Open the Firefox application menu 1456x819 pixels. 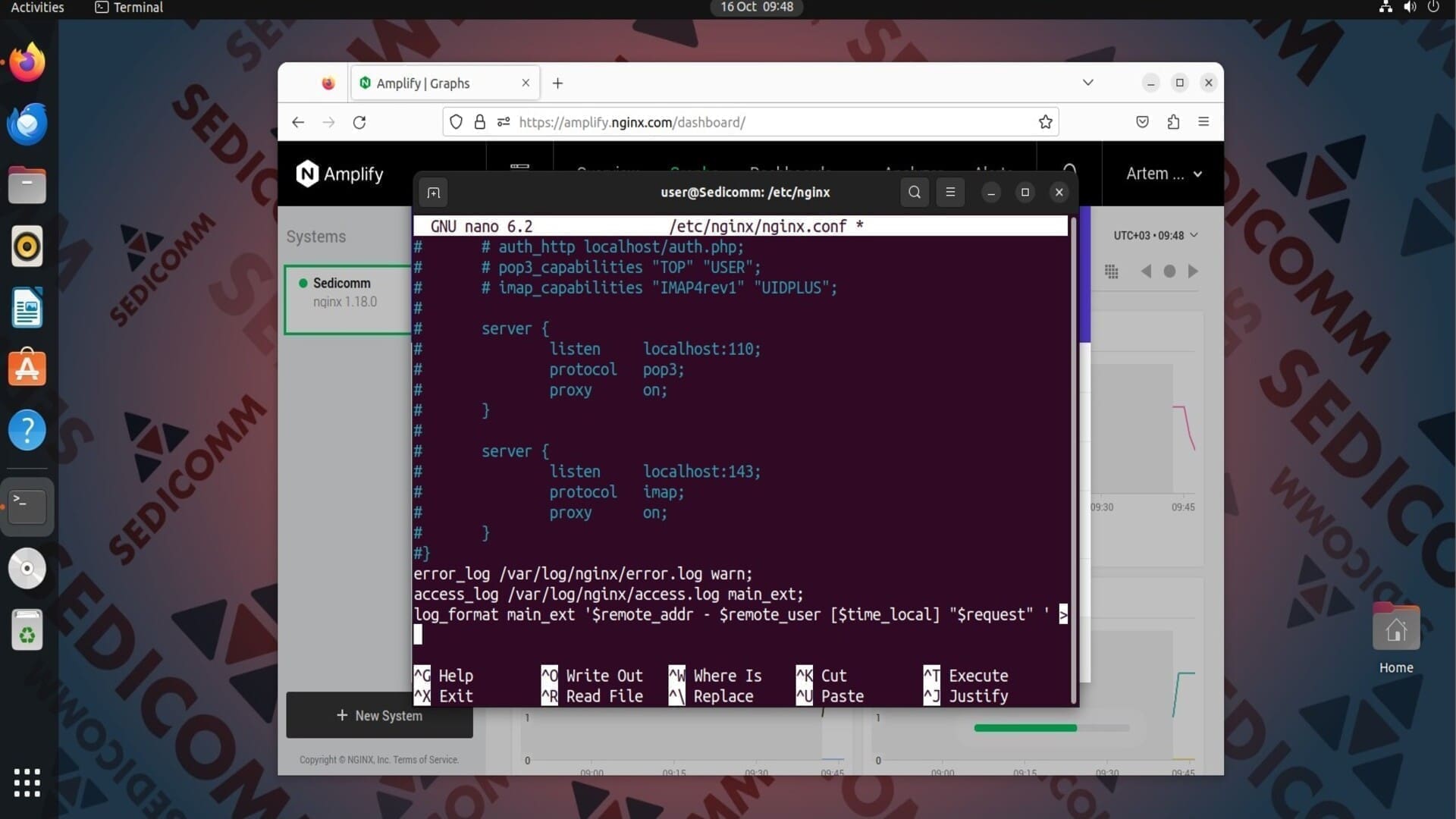point(1203,122)
